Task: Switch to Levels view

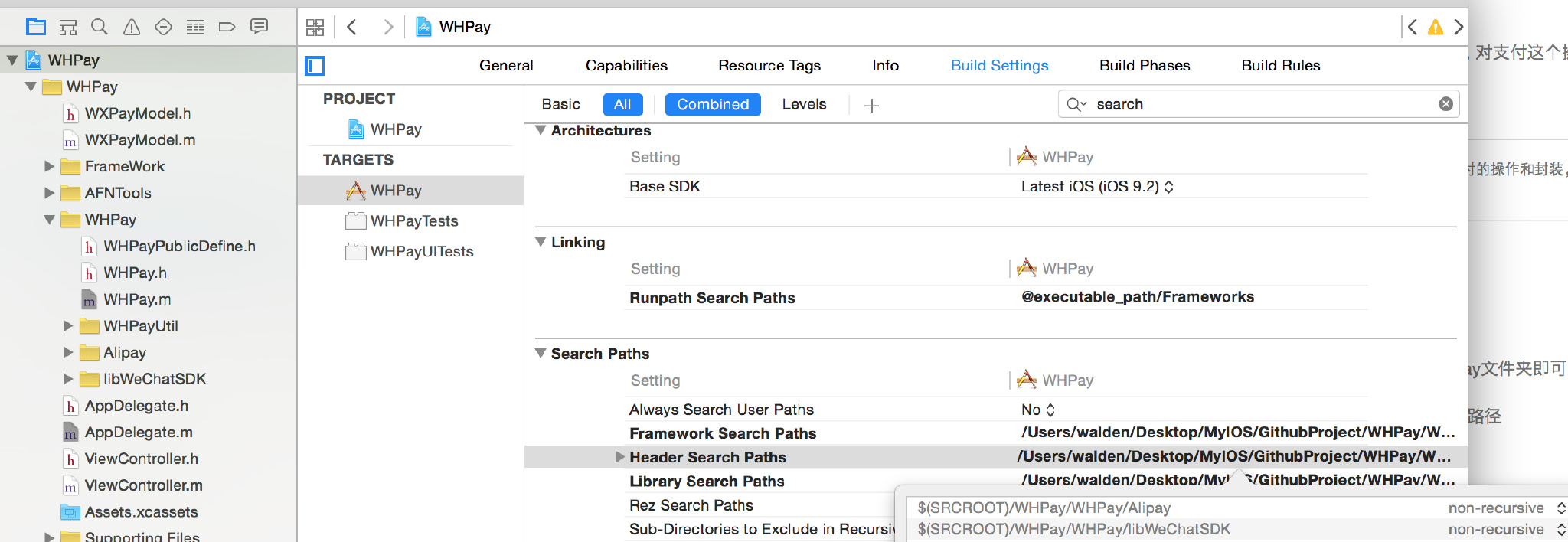Action: coord(804,104)
